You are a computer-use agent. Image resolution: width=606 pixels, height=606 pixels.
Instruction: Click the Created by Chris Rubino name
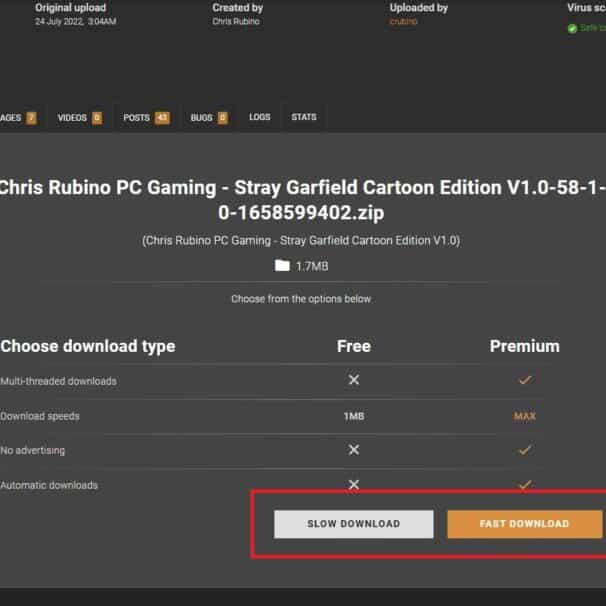pos(236,22)
